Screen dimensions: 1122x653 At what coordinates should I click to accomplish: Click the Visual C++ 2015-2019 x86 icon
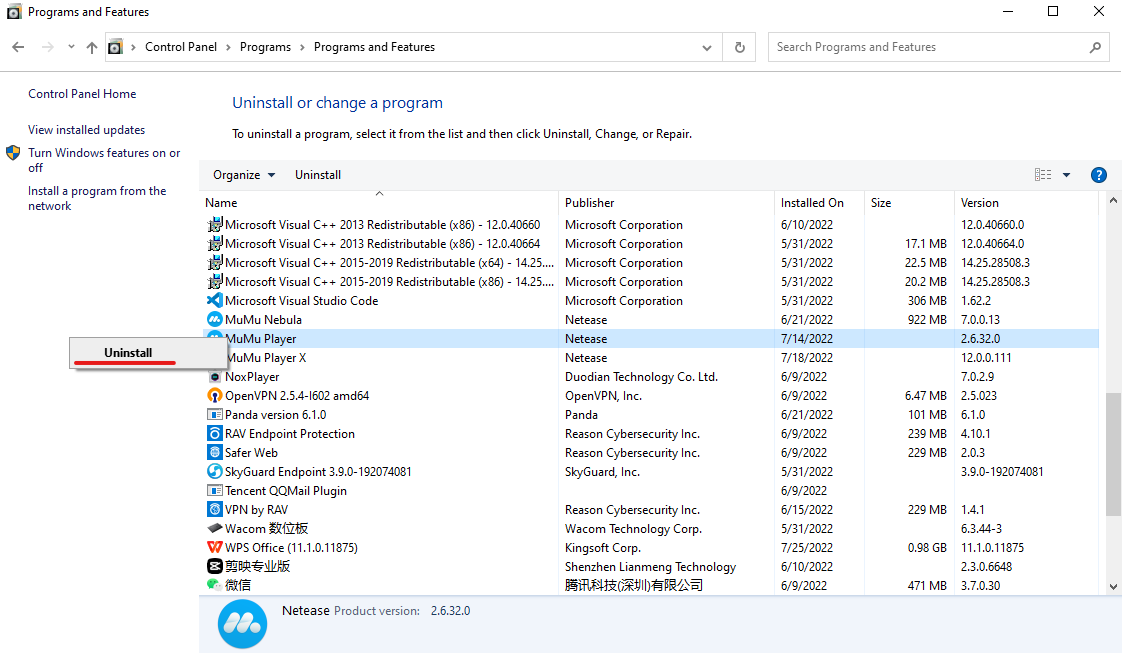tap(214, 282)
